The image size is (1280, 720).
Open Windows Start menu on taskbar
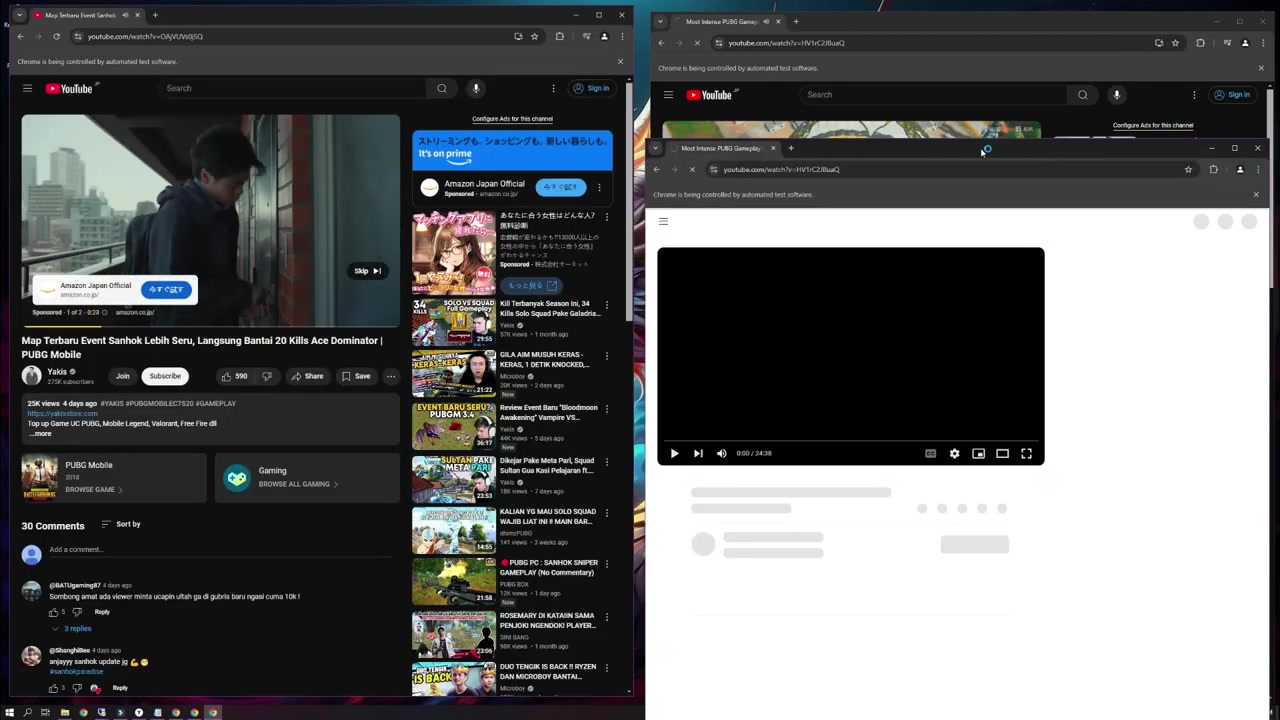coord(11,712)
